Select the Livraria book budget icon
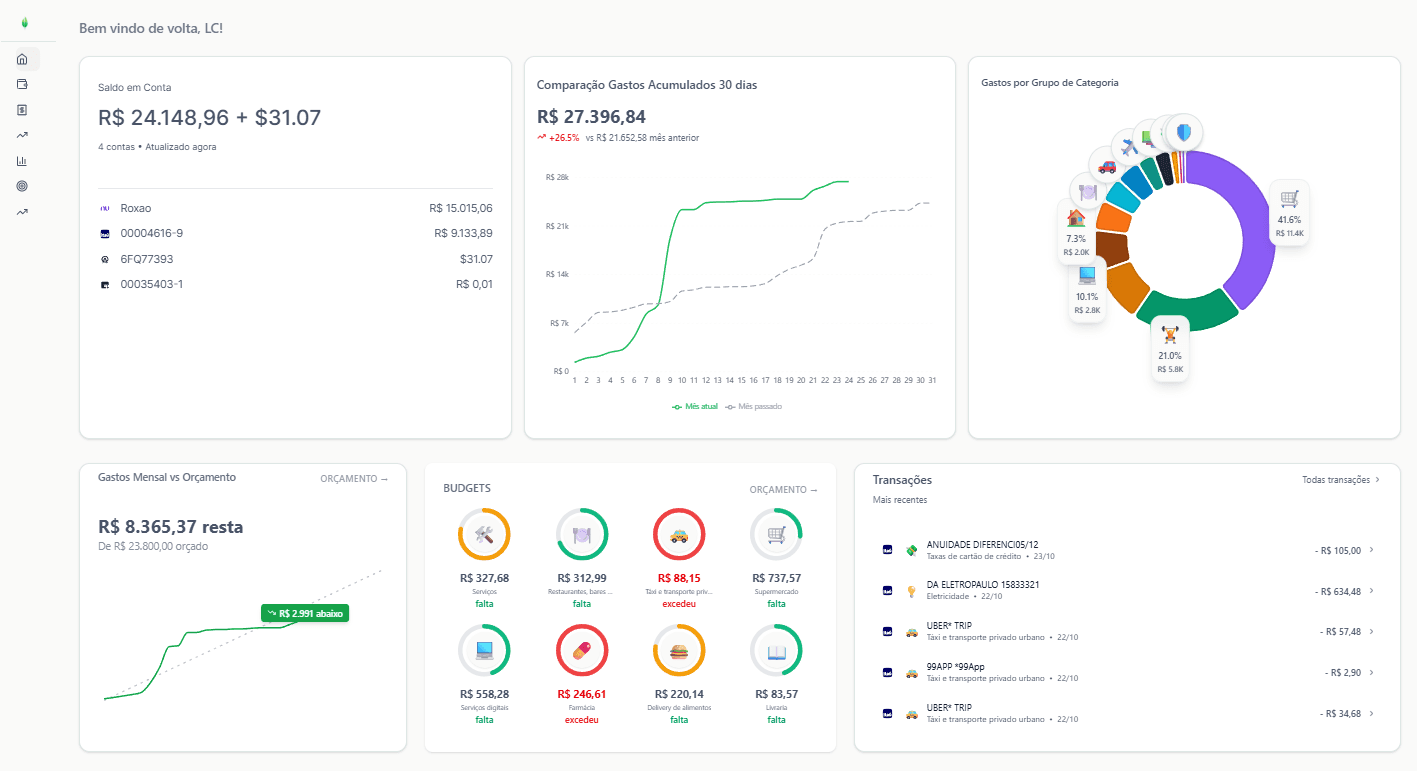The width and height of the screenshot is (1417, 771). (776, 650)
